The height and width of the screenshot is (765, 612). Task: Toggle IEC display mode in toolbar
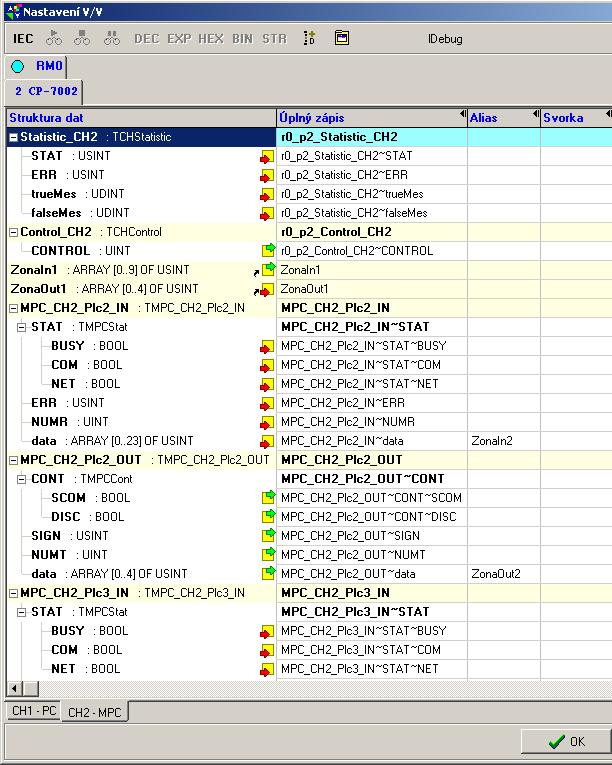click(x=23, y=39)
